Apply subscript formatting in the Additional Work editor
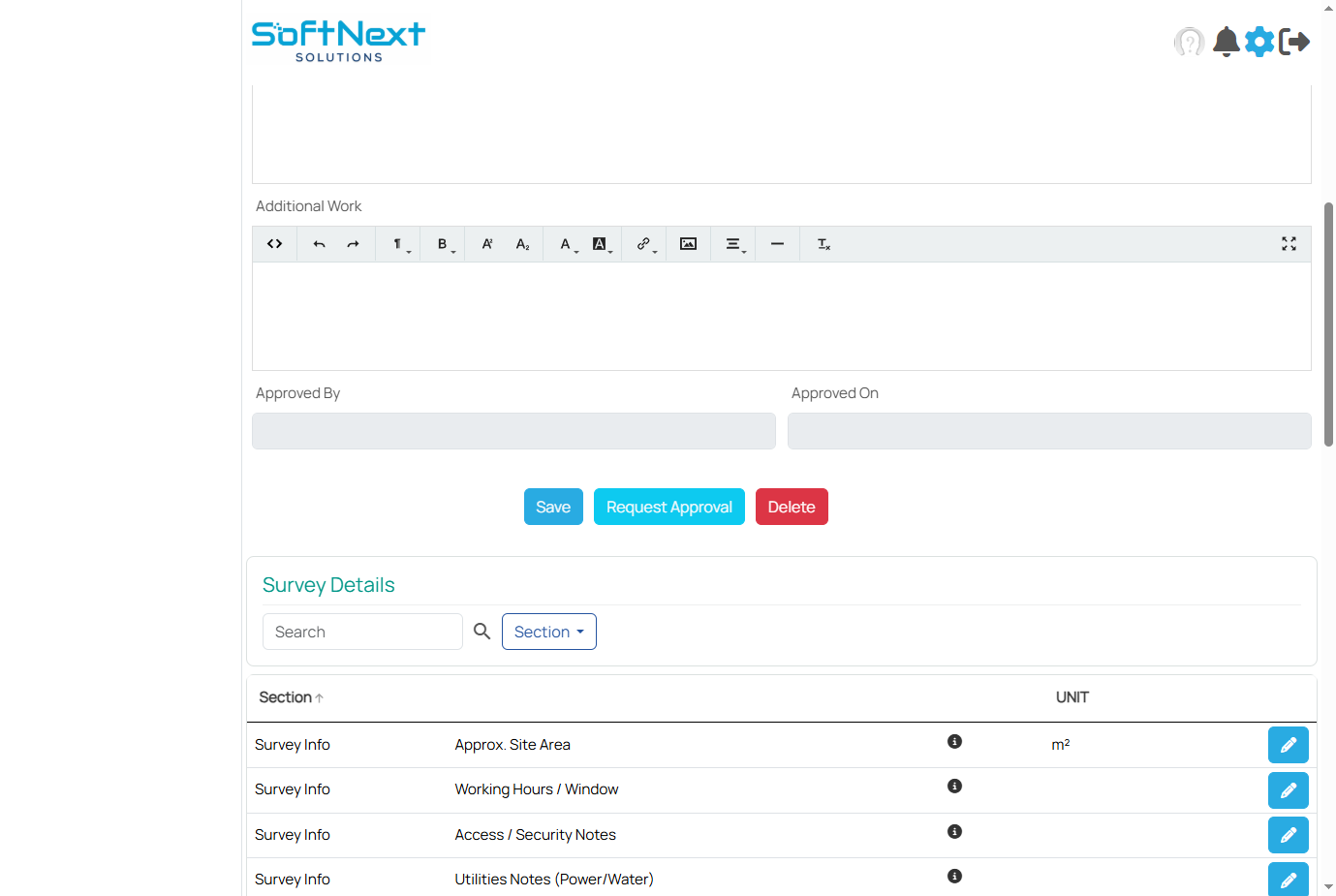1336x896 pixels. [x=521, y=243]
